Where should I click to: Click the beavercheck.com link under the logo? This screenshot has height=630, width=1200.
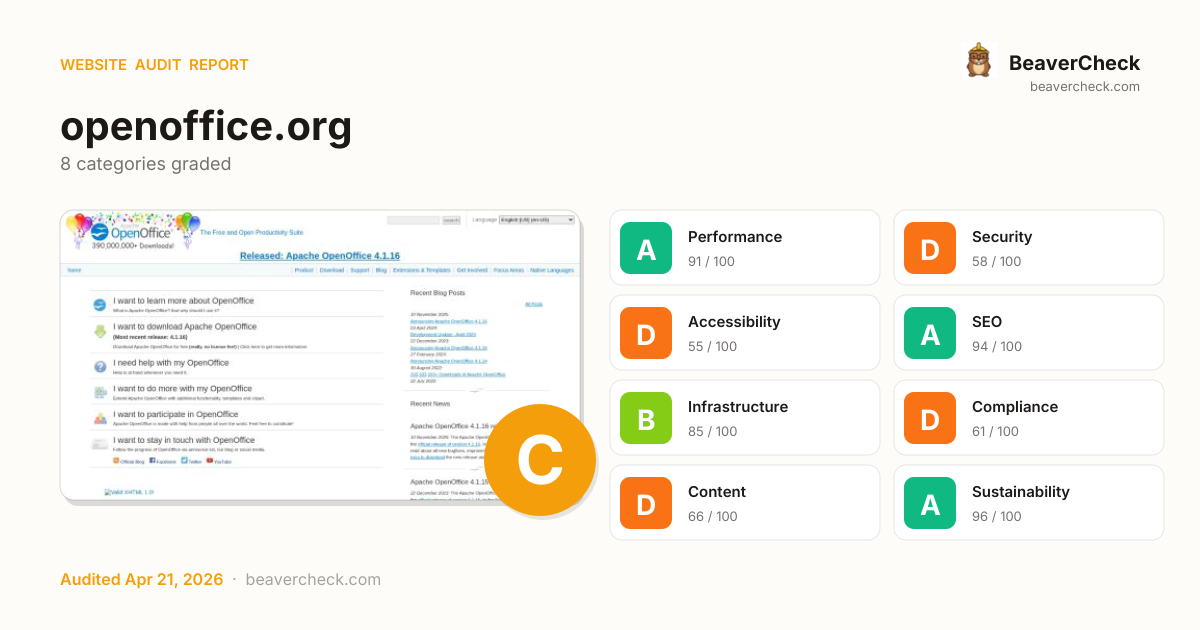(x=1084, y=87)
